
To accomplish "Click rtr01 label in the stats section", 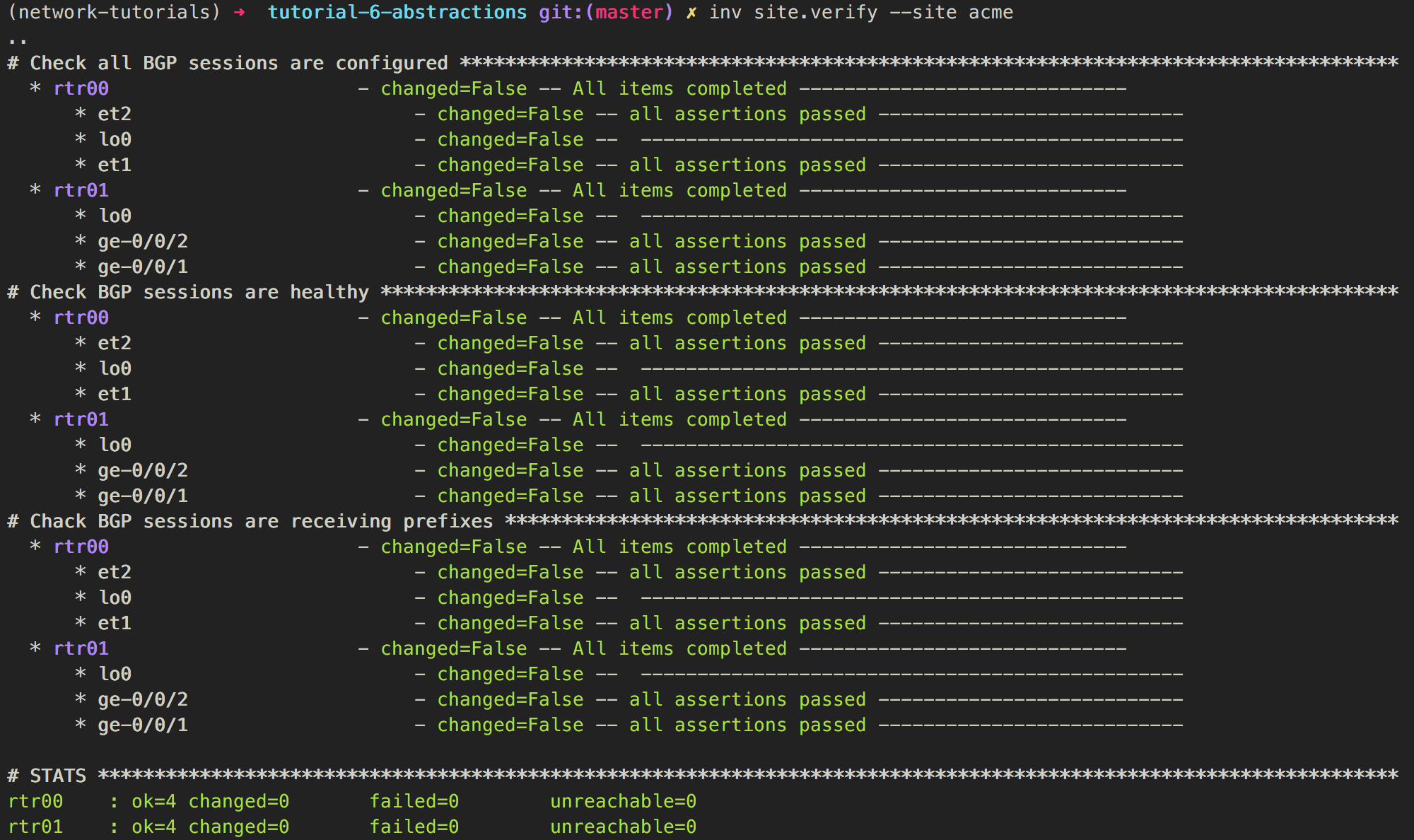I will (x=35, y=827).
